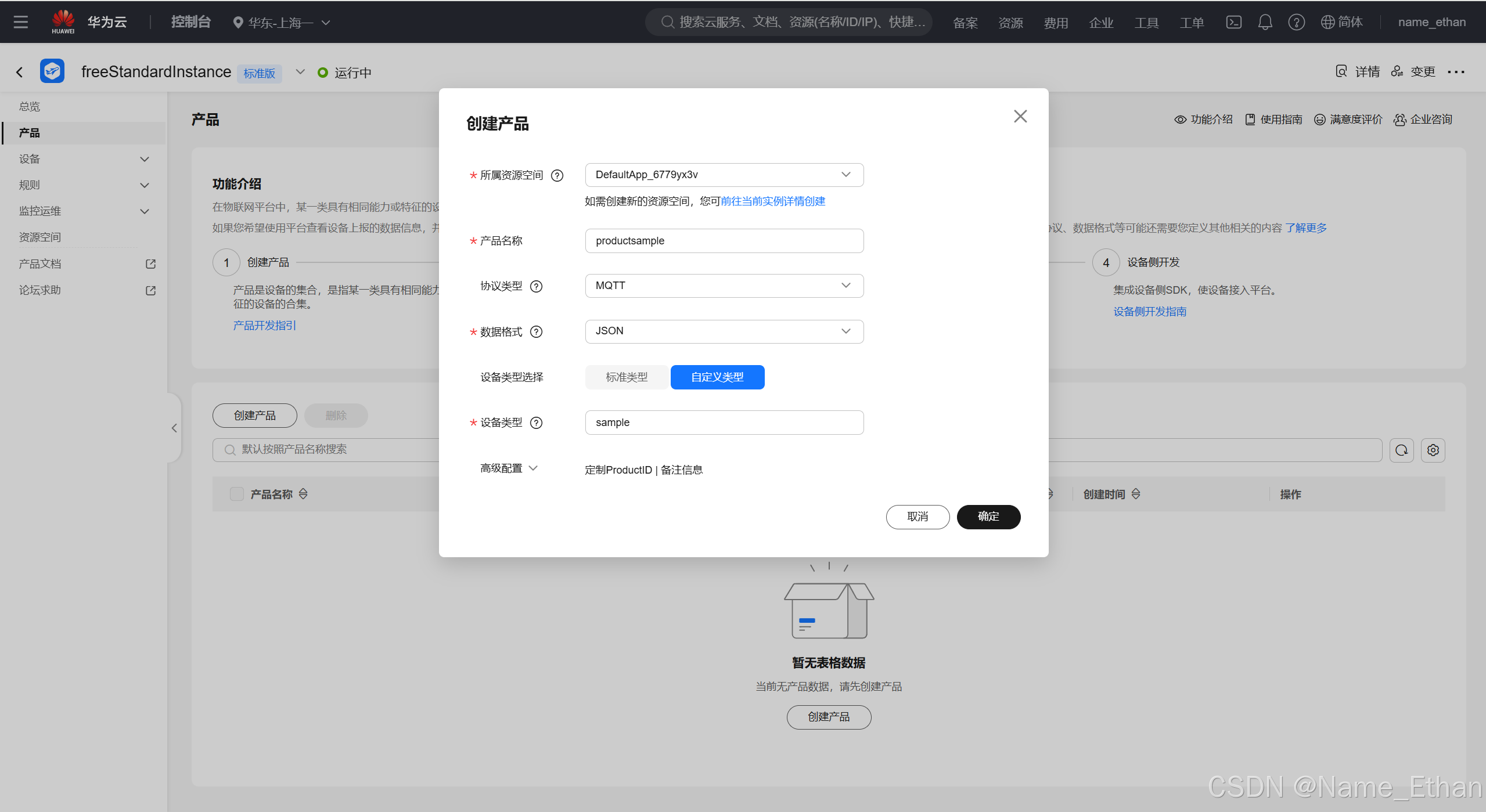Open table settings gear icon
The width and height of the screenshot is (1486, 812).
[1433, 450]
